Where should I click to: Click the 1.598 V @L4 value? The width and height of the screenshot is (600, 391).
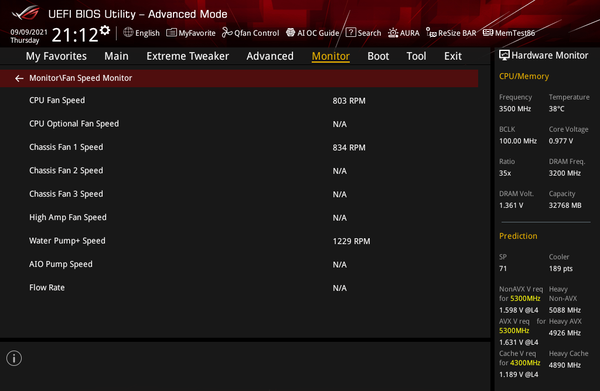point(518,310)
